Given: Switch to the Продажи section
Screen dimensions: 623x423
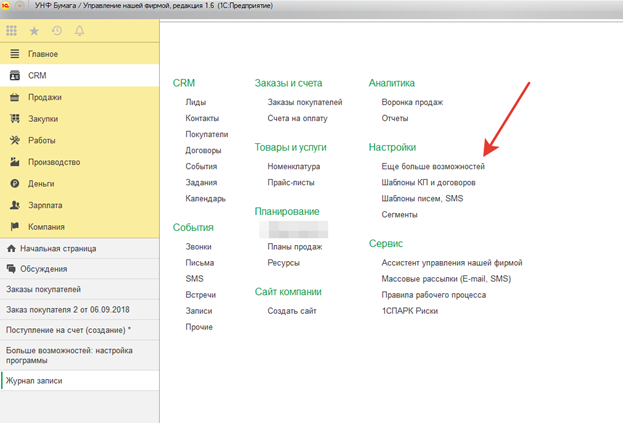Looking at the screenshot, I should 79,97.
